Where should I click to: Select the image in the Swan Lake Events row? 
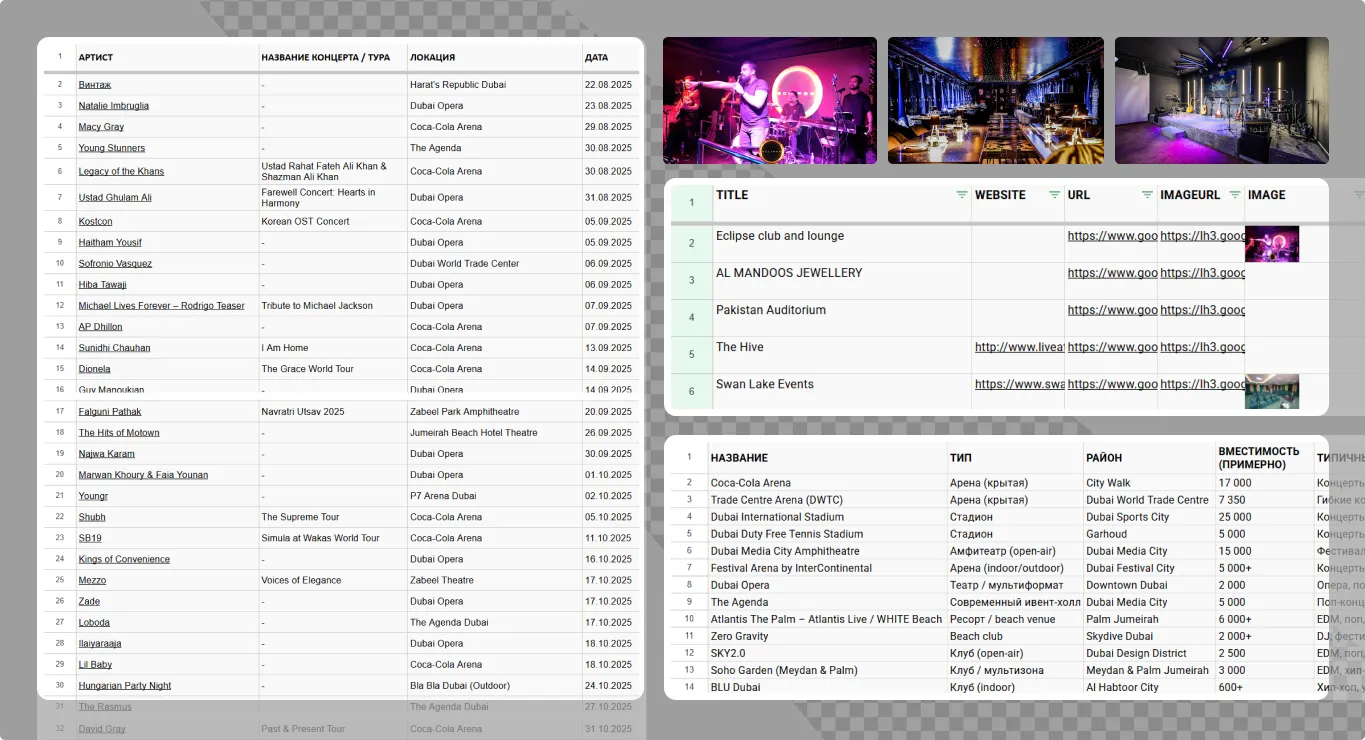tap(1272, 391)
